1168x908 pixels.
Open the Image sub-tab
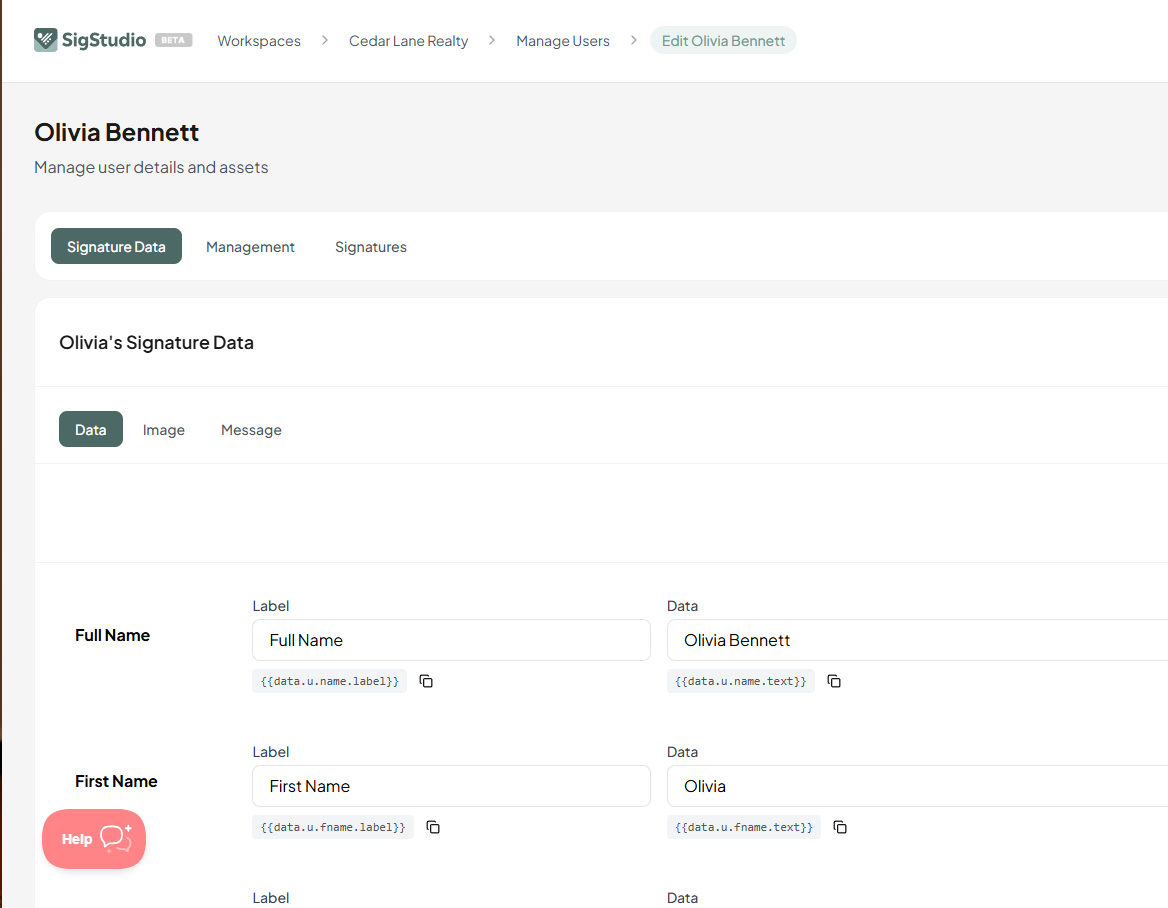164,429
